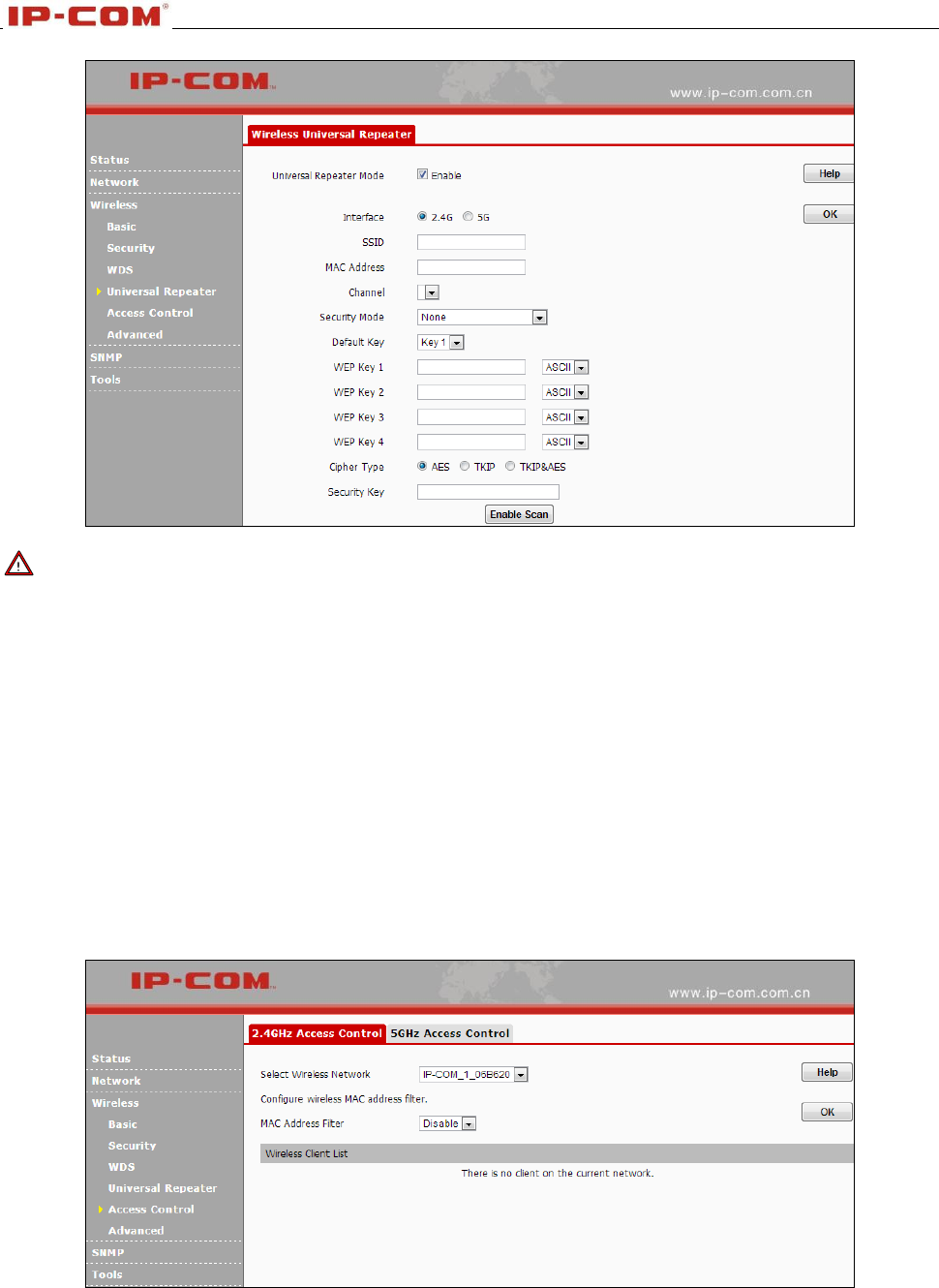Viewport: 939px width, 1288px height.
Task: Open the Default Key dropdown
Action: coord(440,342)
